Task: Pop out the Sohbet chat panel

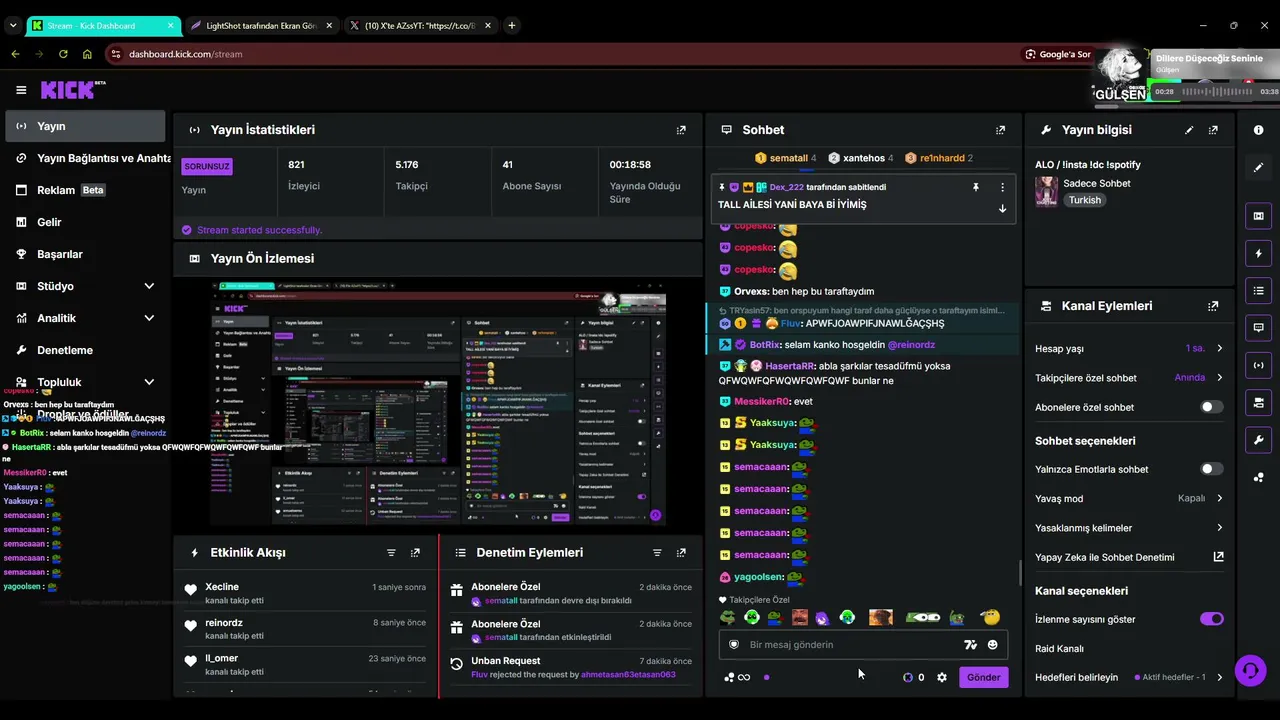Action: click(1000, 130)
